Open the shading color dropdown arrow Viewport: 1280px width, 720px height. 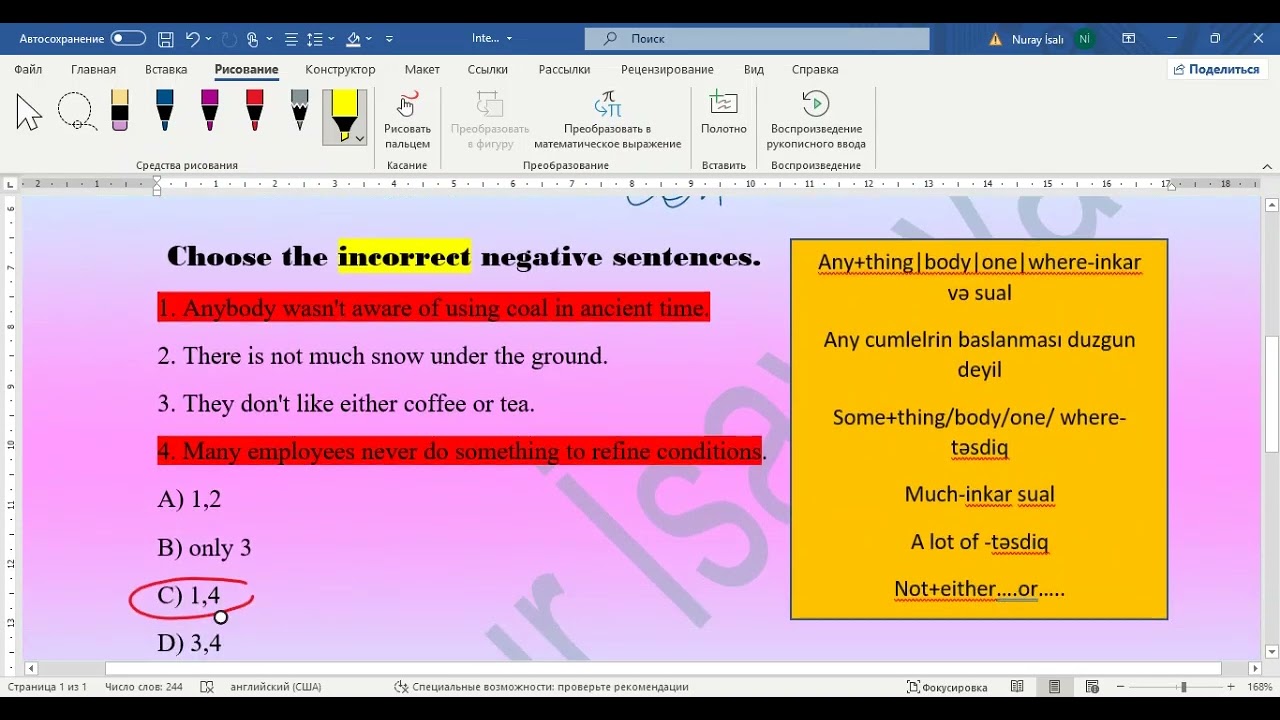tap(369, 39)
